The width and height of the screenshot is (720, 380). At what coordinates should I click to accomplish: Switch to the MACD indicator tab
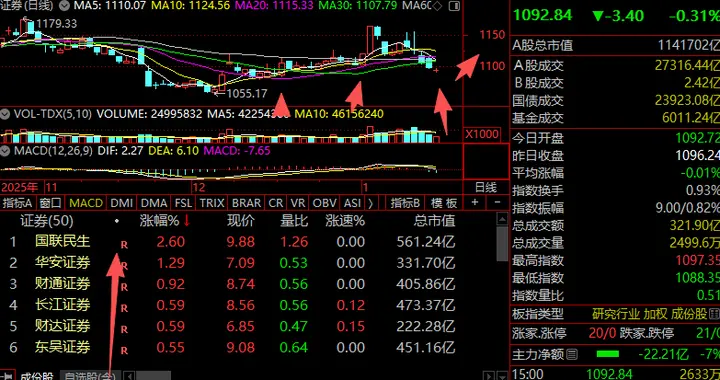(86, 203)
